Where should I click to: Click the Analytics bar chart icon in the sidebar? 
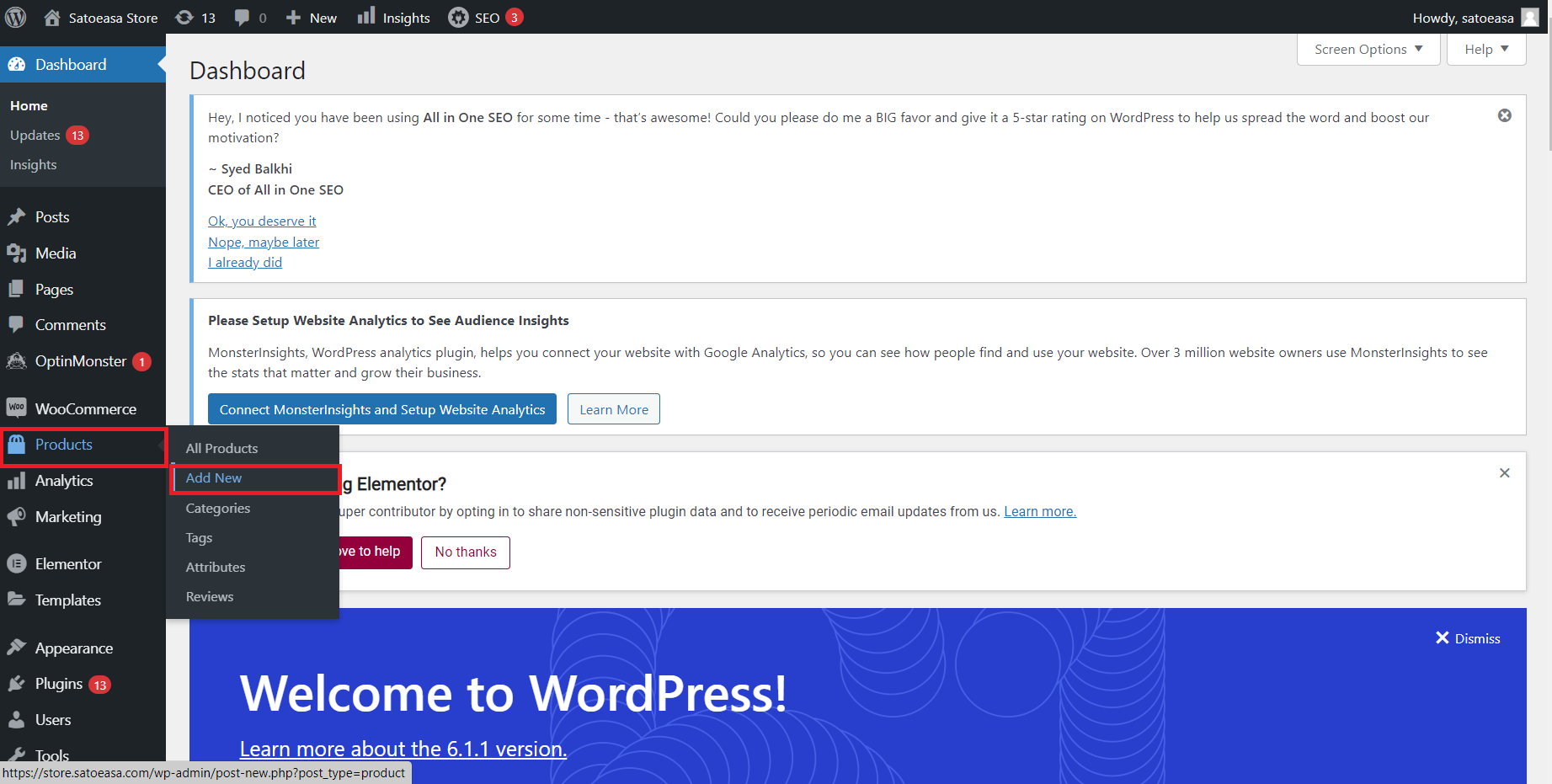[x=17, y=480]
